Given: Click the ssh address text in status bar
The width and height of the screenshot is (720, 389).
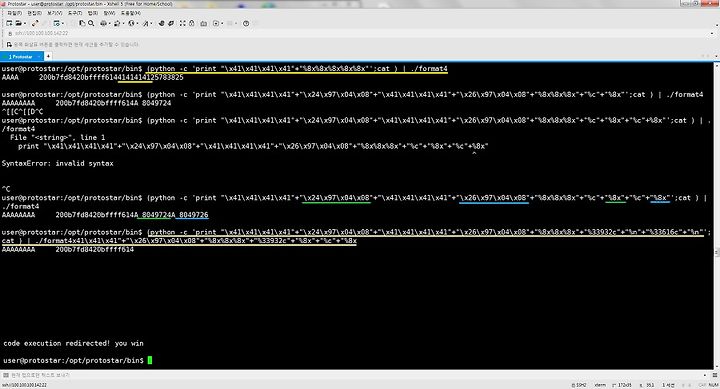Looking at the screenshot, I should point(24,385).
